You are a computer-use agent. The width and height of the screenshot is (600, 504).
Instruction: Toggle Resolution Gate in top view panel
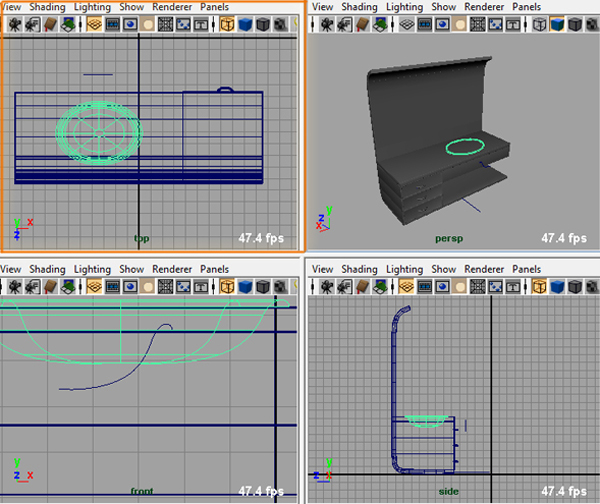pos(130,24)
